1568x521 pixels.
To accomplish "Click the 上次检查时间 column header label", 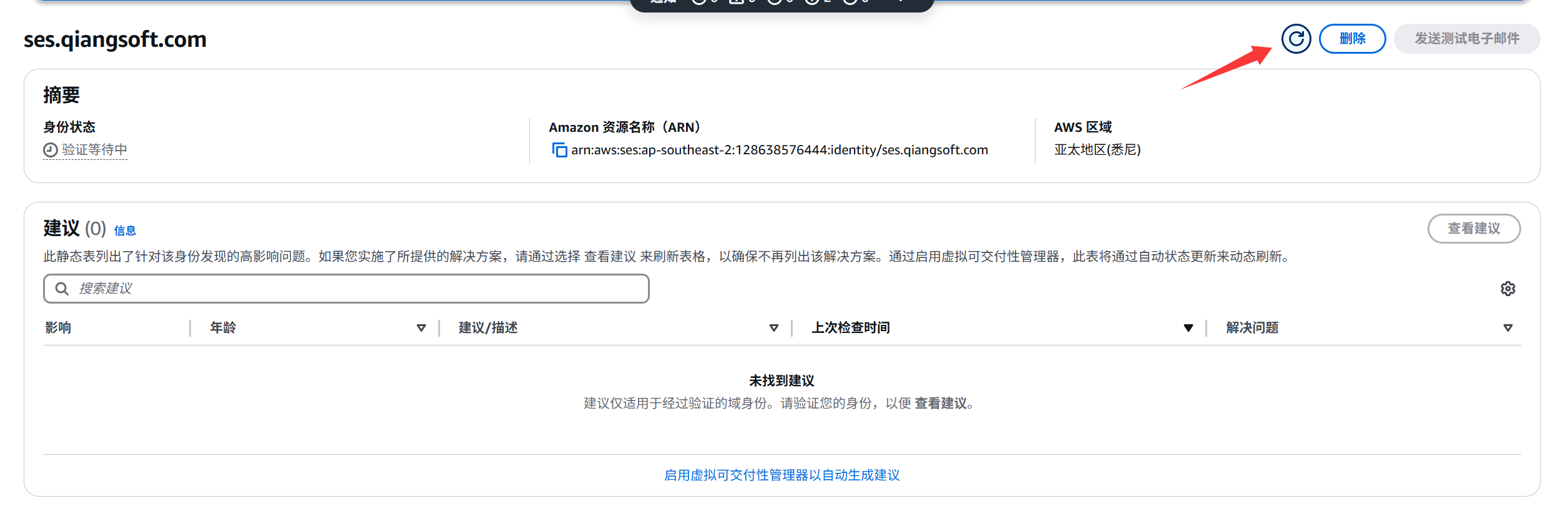I will click(x=850, y=327).
